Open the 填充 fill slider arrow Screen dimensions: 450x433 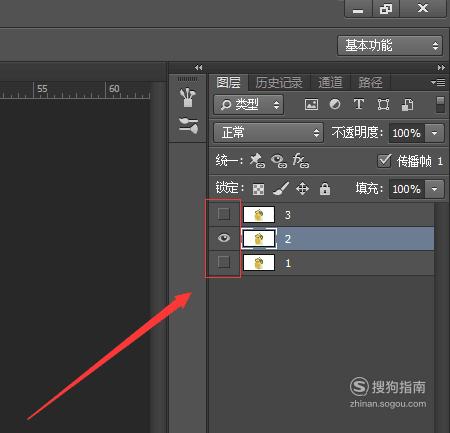coord(434,189)
